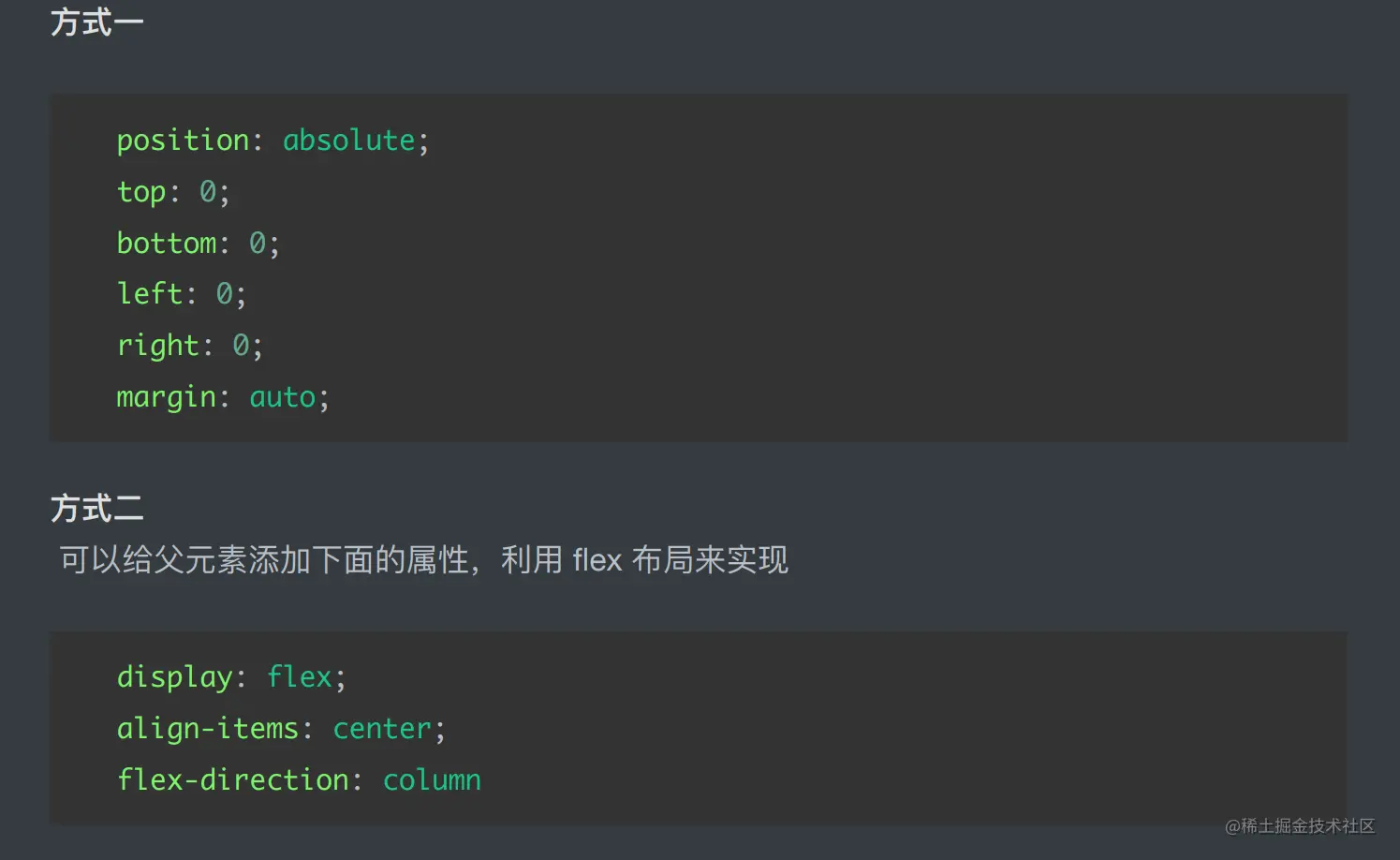The height and width of the screenshot is (860, 1400).
Task: Select the "center" value in code
Action: [x=382, y=729]
